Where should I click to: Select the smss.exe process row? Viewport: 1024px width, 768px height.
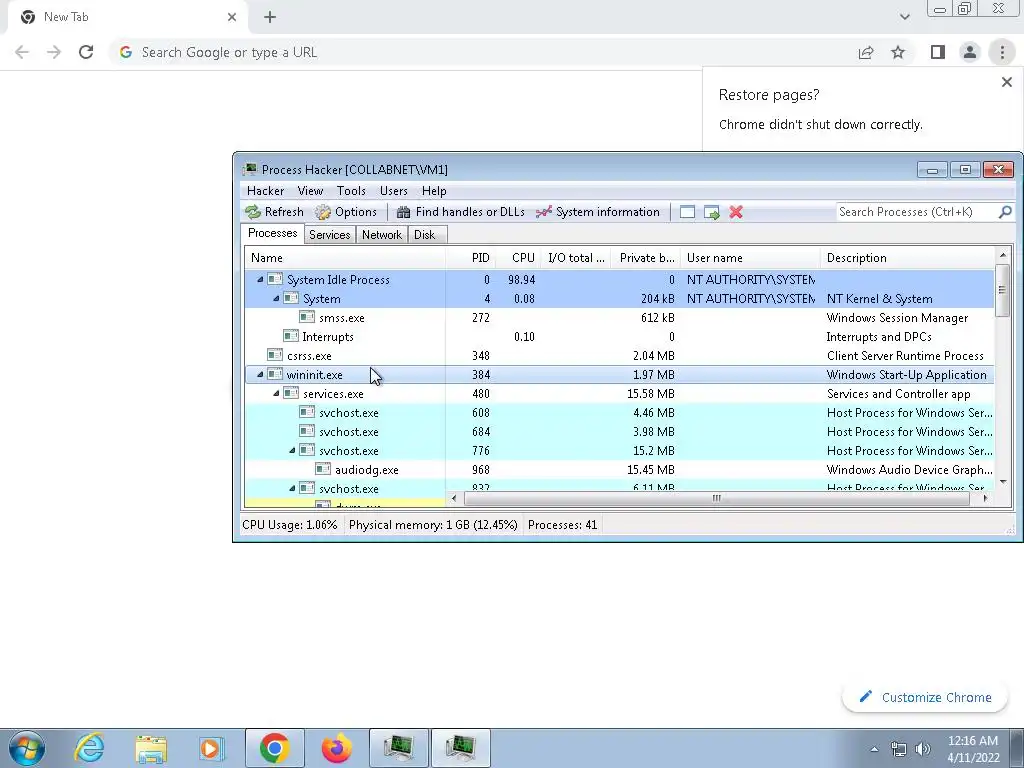(x=619, y=317)
